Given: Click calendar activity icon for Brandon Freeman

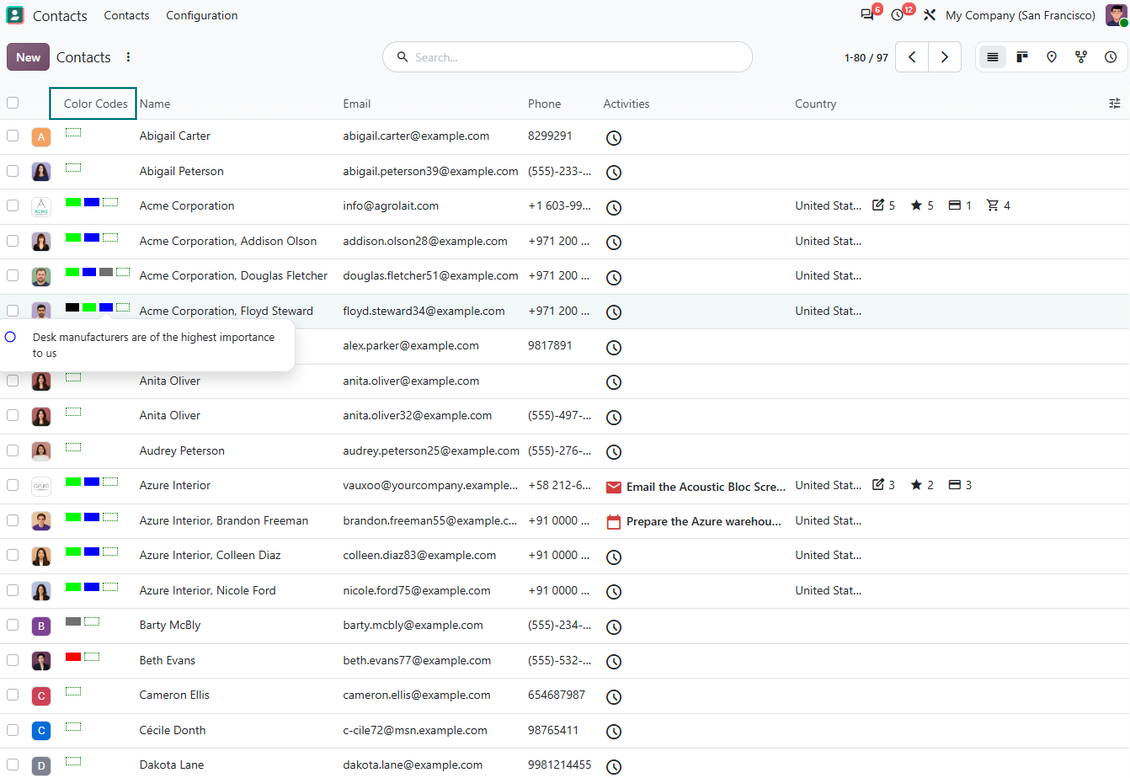Looking at the screenshot, I should pos(613,522).
